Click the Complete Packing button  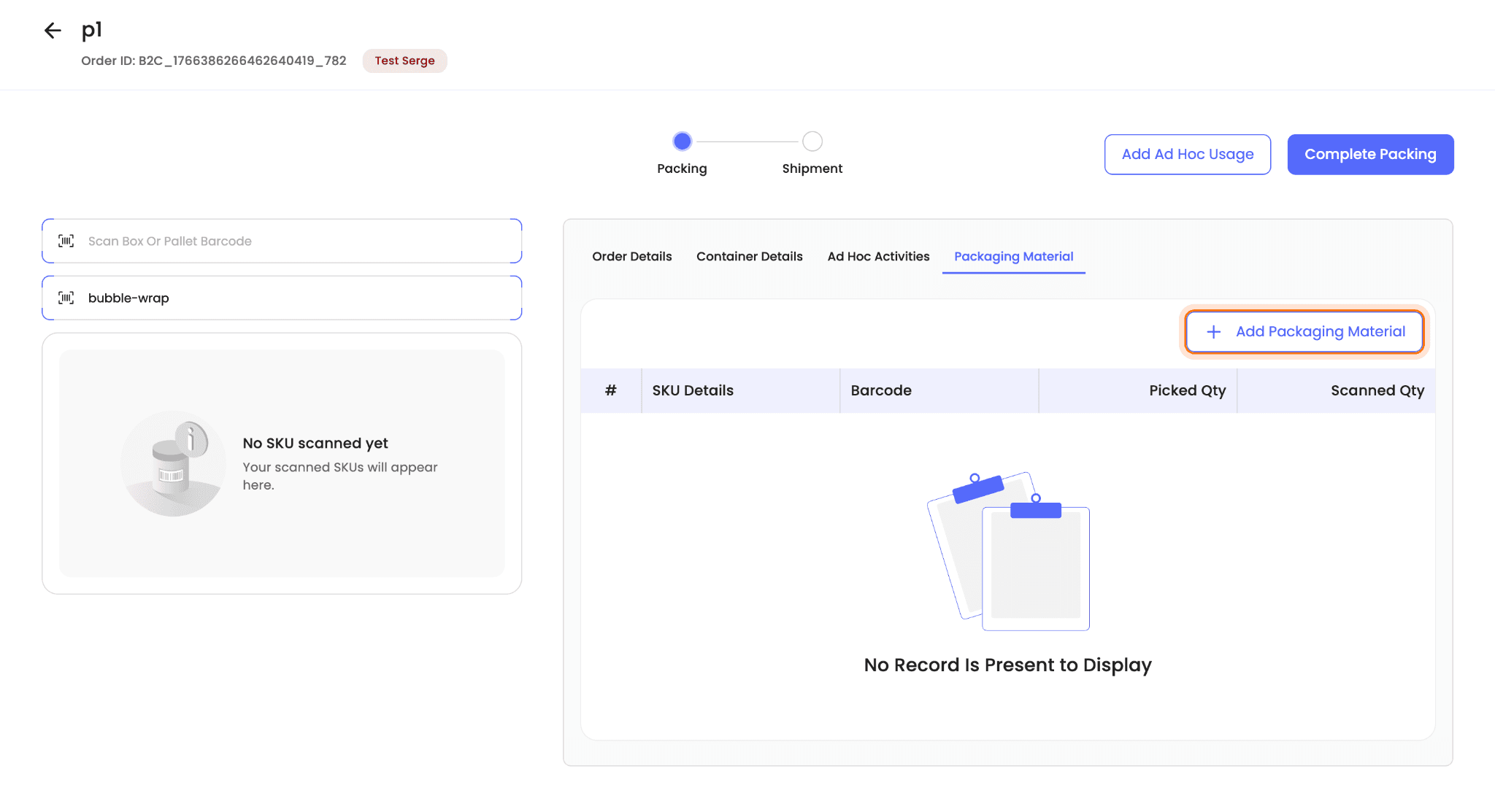coord(1370,154)
